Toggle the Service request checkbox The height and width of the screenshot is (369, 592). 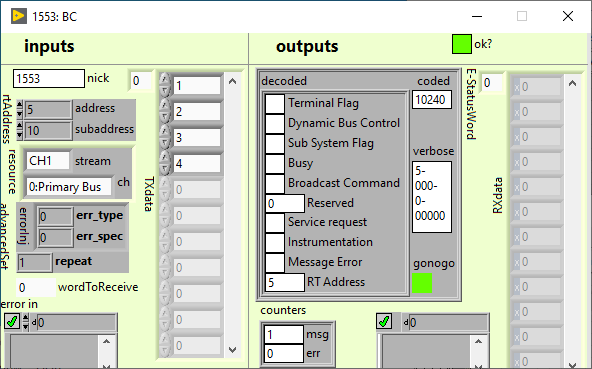pos(275,223)
